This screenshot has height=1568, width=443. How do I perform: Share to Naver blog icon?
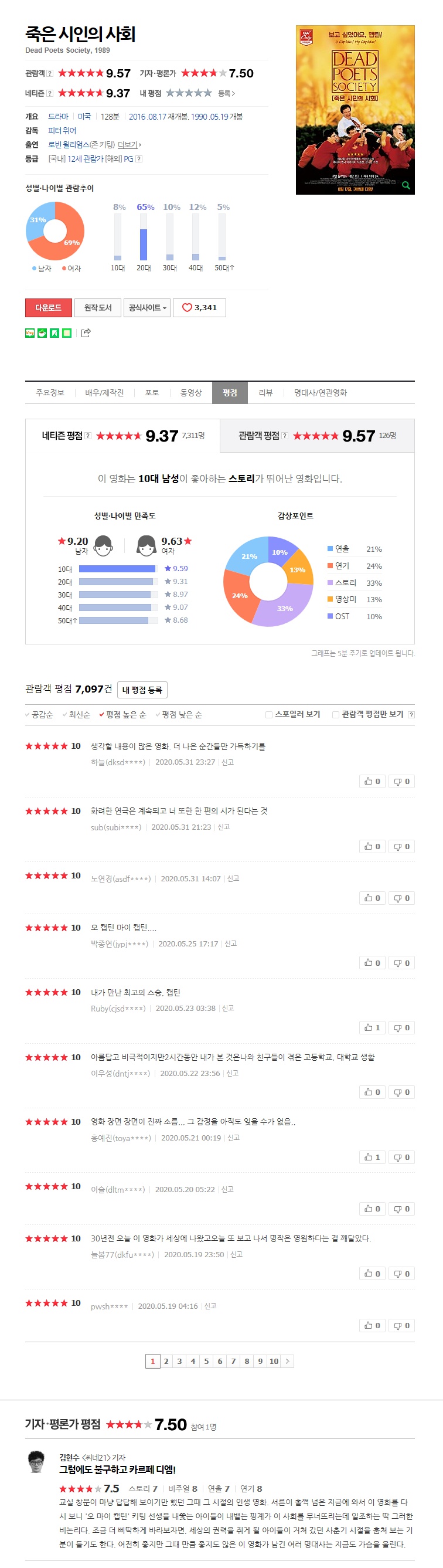click(30, 333)
